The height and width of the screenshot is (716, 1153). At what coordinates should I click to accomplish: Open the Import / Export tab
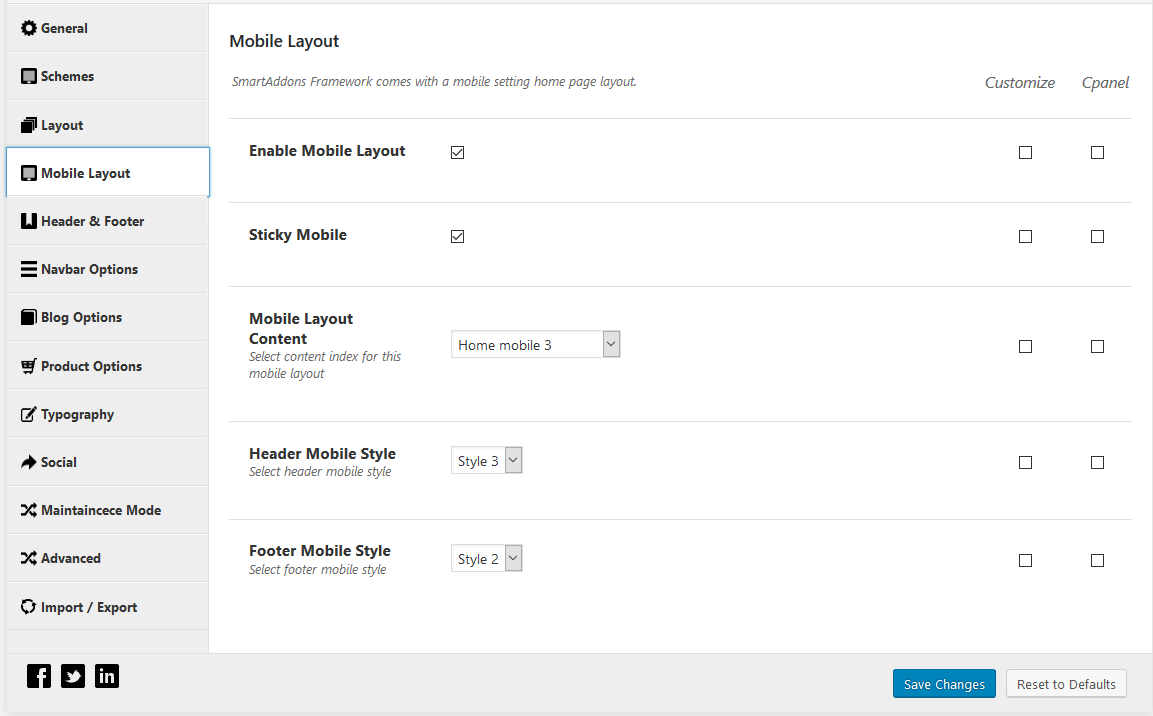[x=107, y=607]
